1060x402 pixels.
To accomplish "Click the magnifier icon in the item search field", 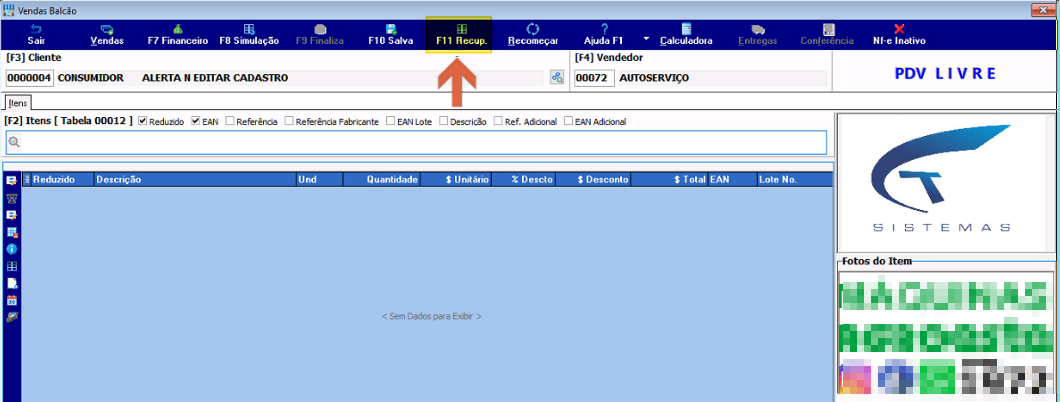I will point(14,143).
